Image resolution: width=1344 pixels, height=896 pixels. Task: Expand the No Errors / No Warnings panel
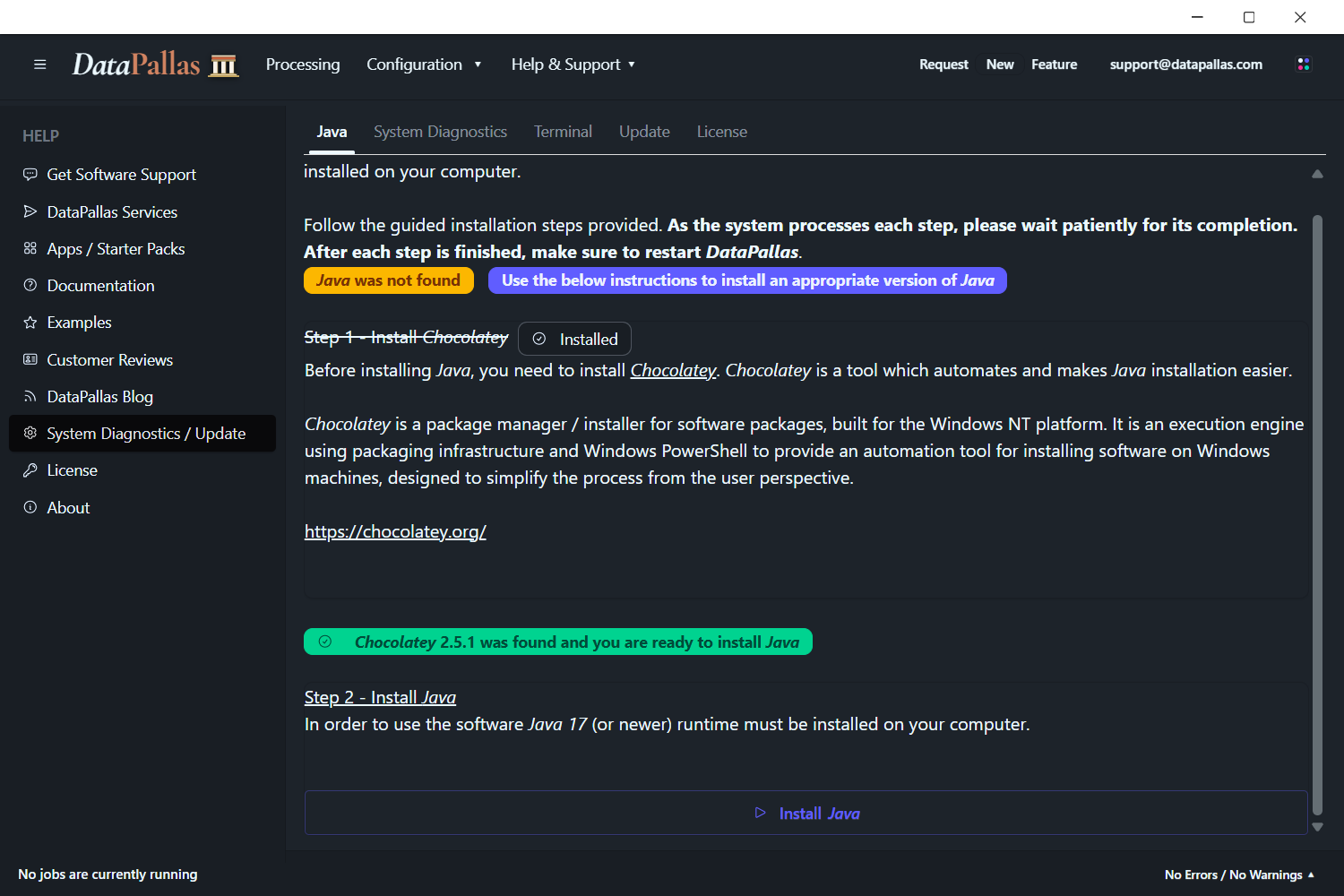(x=1239, y=874)
